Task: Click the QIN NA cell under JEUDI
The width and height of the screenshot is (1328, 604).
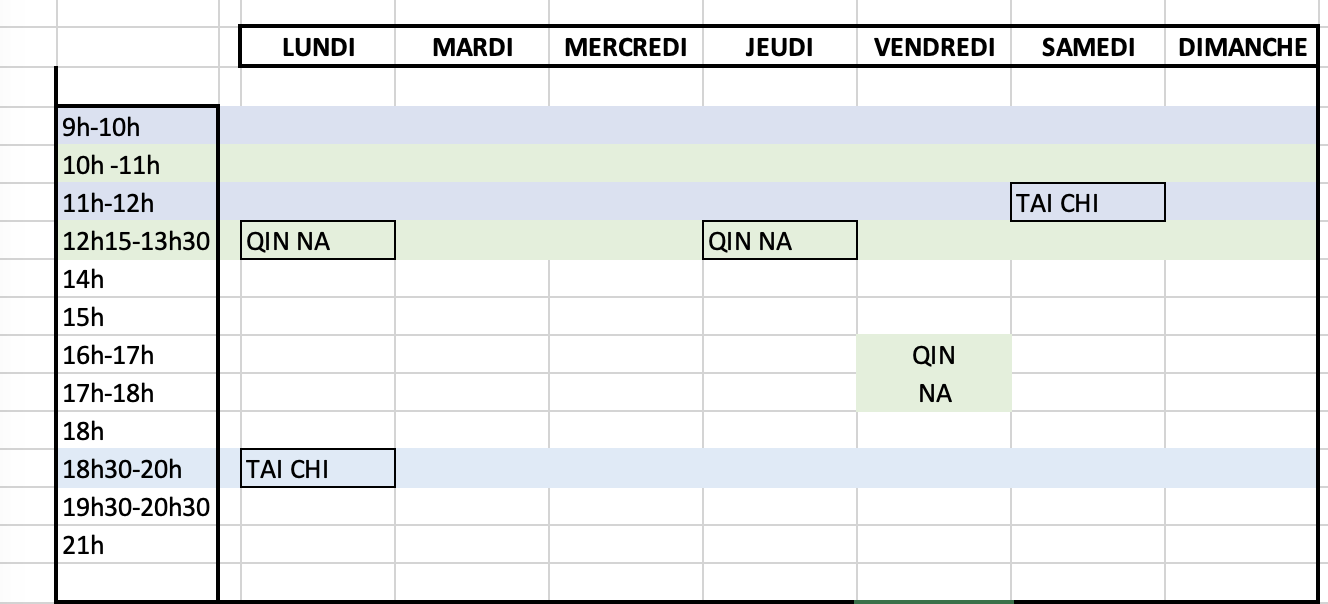Action: [x=780, y=240]
